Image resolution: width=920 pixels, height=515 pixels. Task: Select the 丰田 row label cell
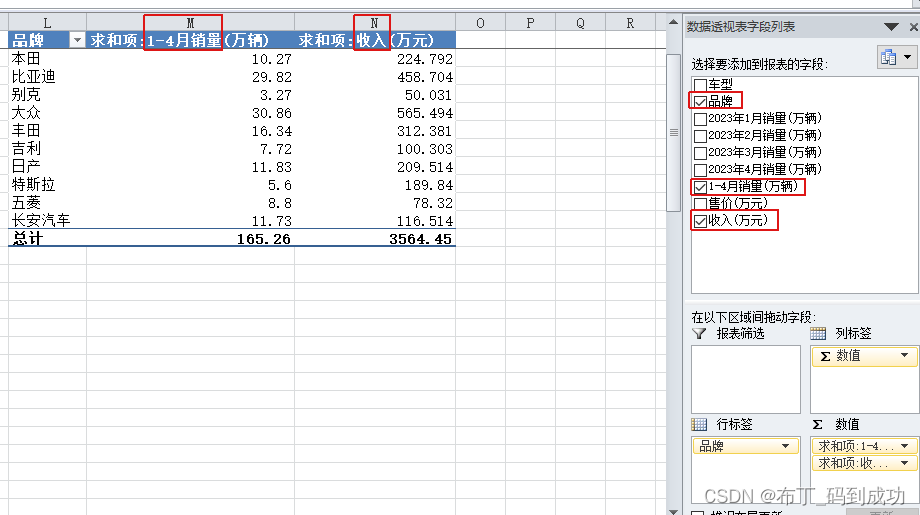click(47, 131)
